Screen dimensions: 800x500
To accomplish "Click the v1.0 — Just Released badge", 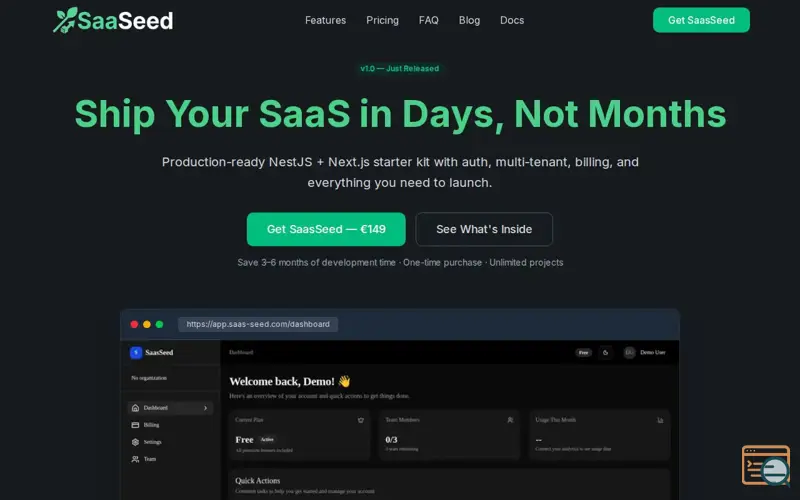I will (399, 68).
